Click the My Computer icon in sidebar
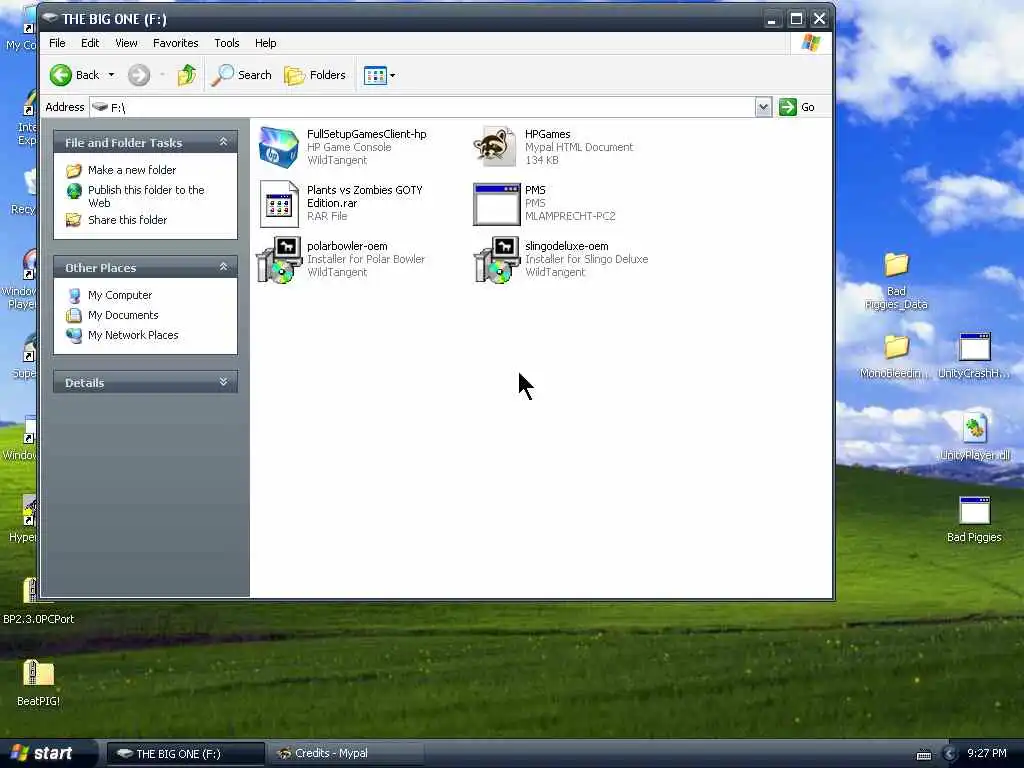The height and width of the screenshot is (768, 1024). click(x=74, y=296)
